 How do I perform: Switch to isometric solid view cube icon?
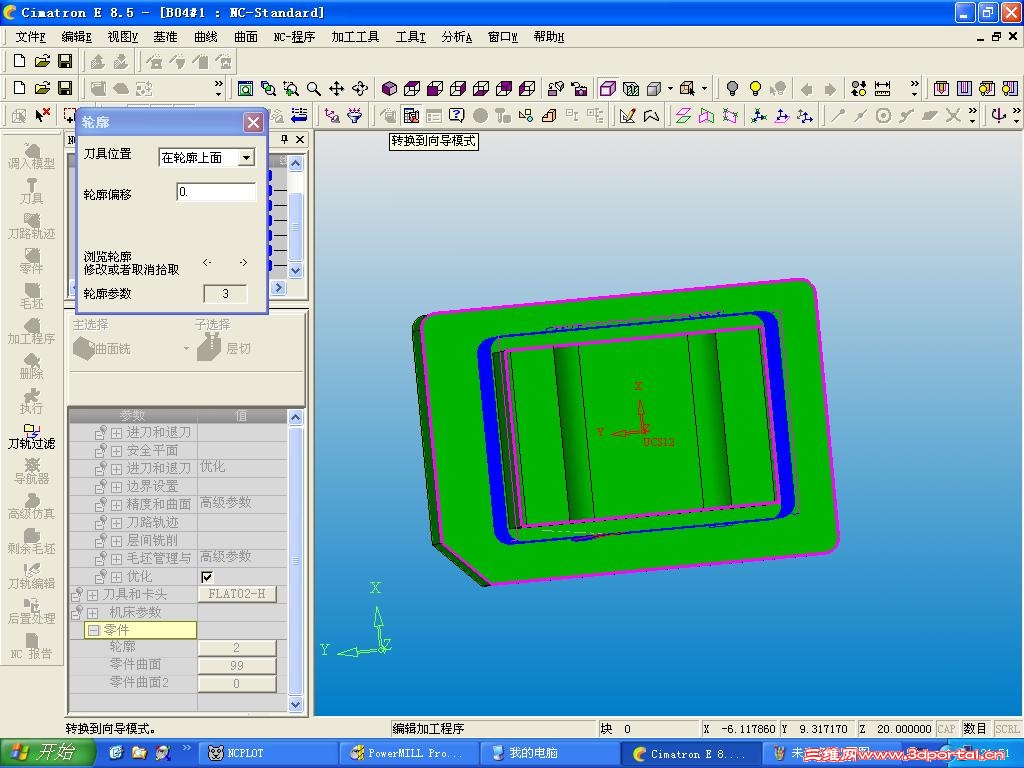click(x=389, y=88)
